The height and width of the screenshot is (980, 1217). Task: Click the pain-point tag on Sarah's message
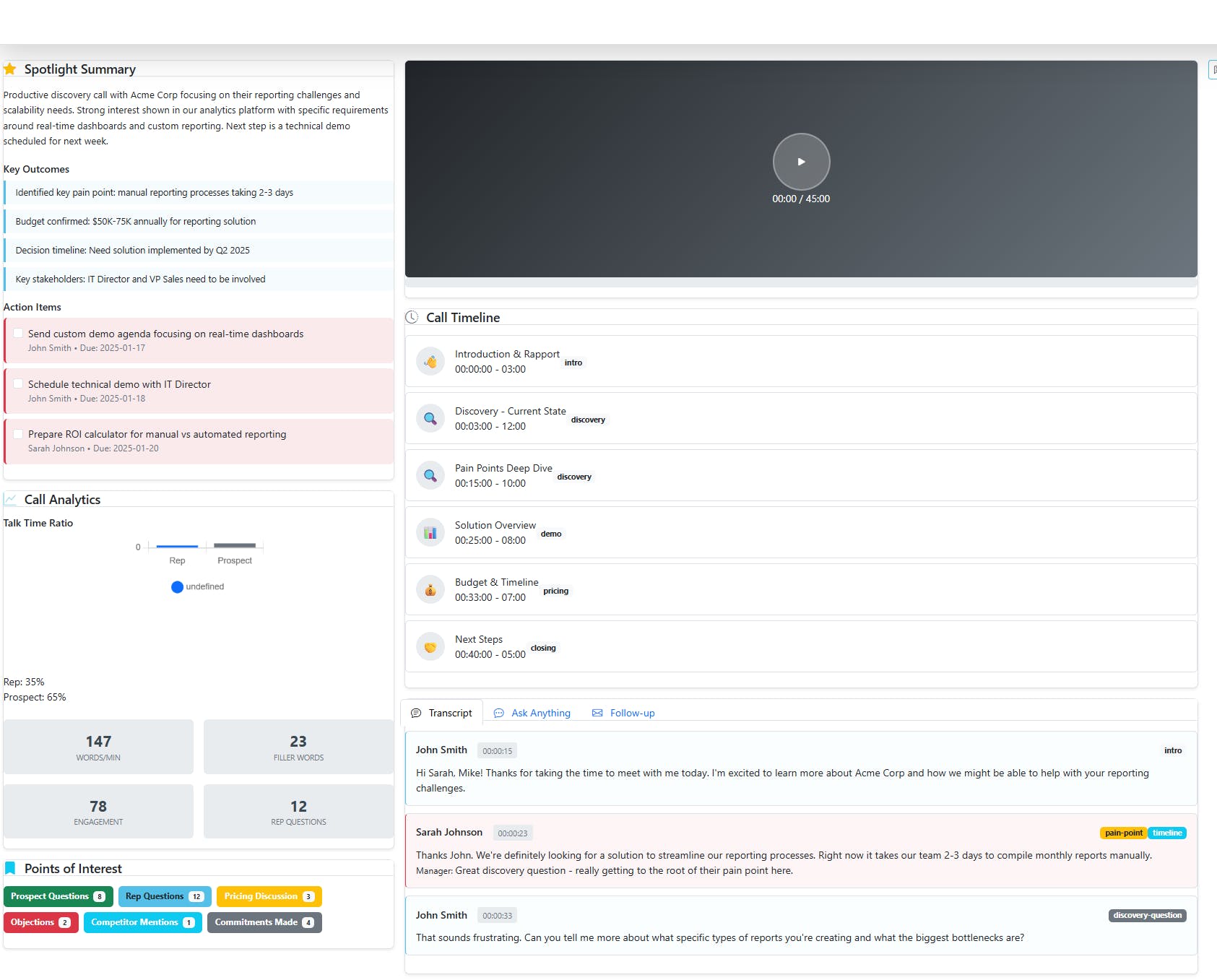click(1124, 833)
